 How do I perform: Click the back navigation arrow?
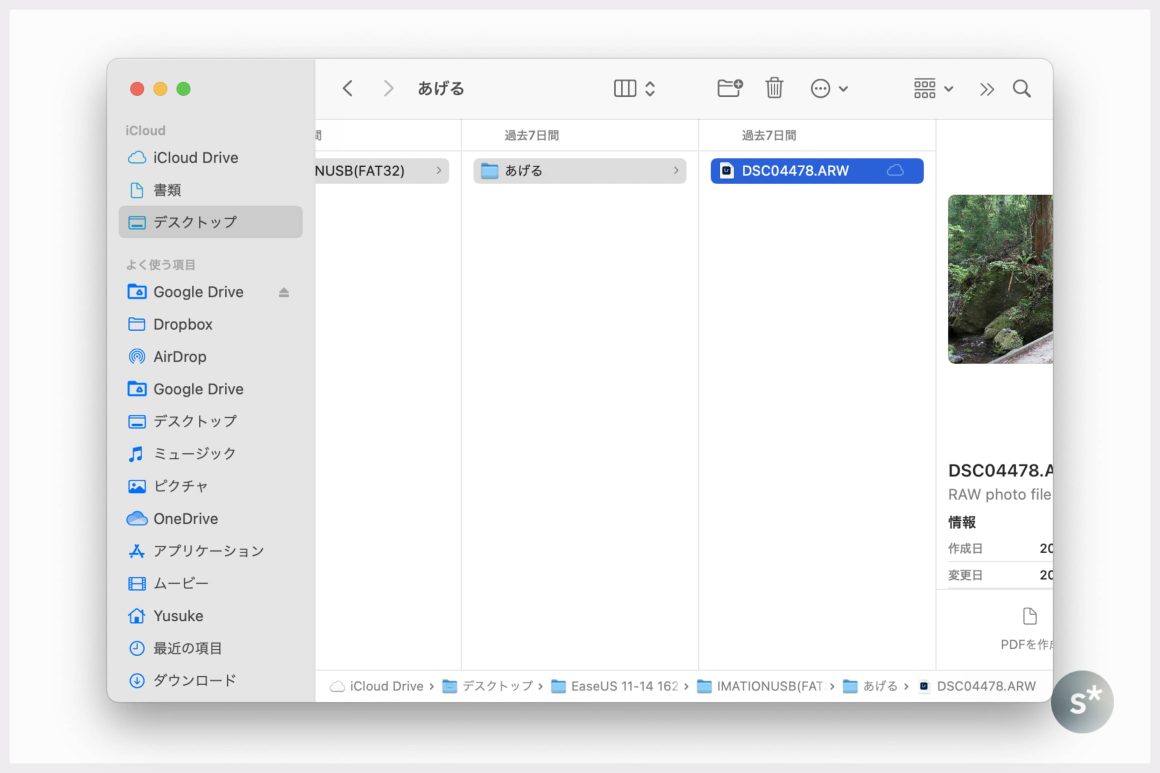point(347,89)
